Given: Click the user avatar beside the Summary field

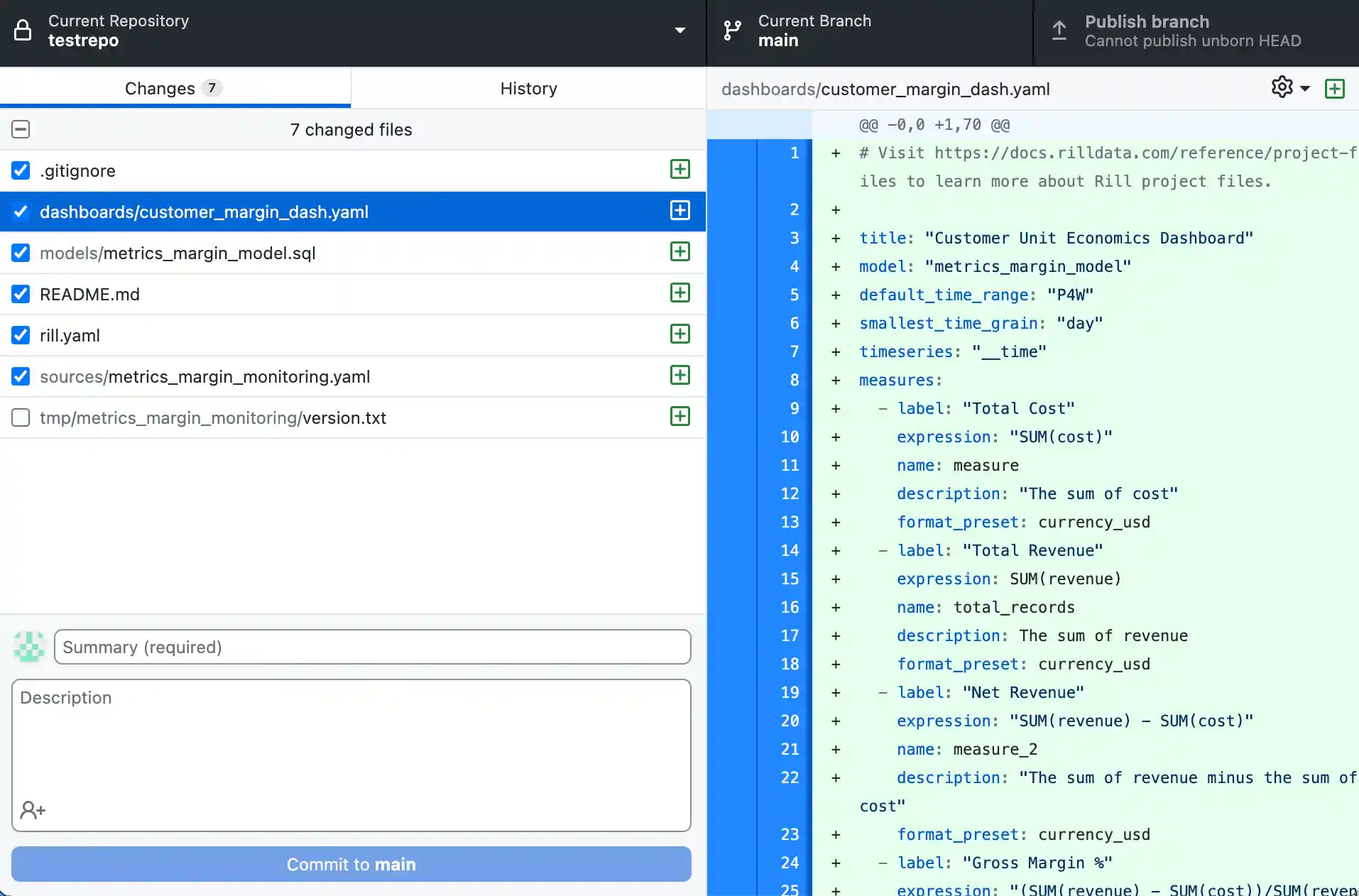Looking at the screenshot, I should coord(29,647).
